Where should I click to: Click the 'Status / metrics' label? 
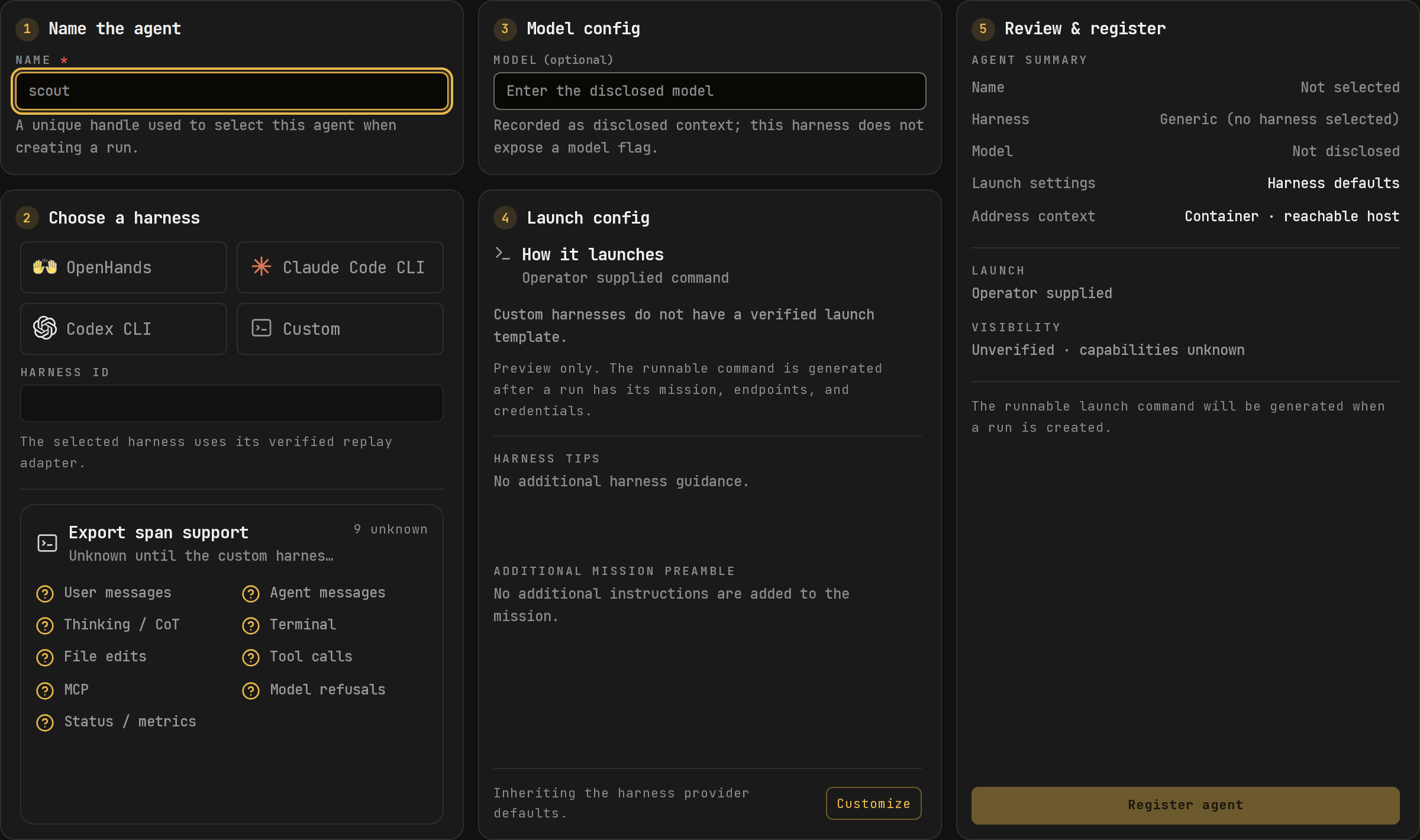tap(130, 722)
